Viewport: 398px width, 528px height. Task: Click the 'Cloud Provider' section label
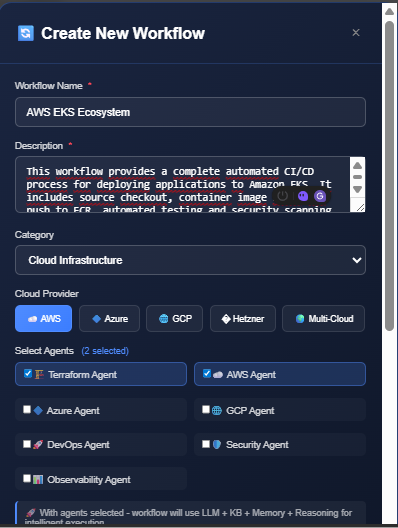[x=47, y=294]
